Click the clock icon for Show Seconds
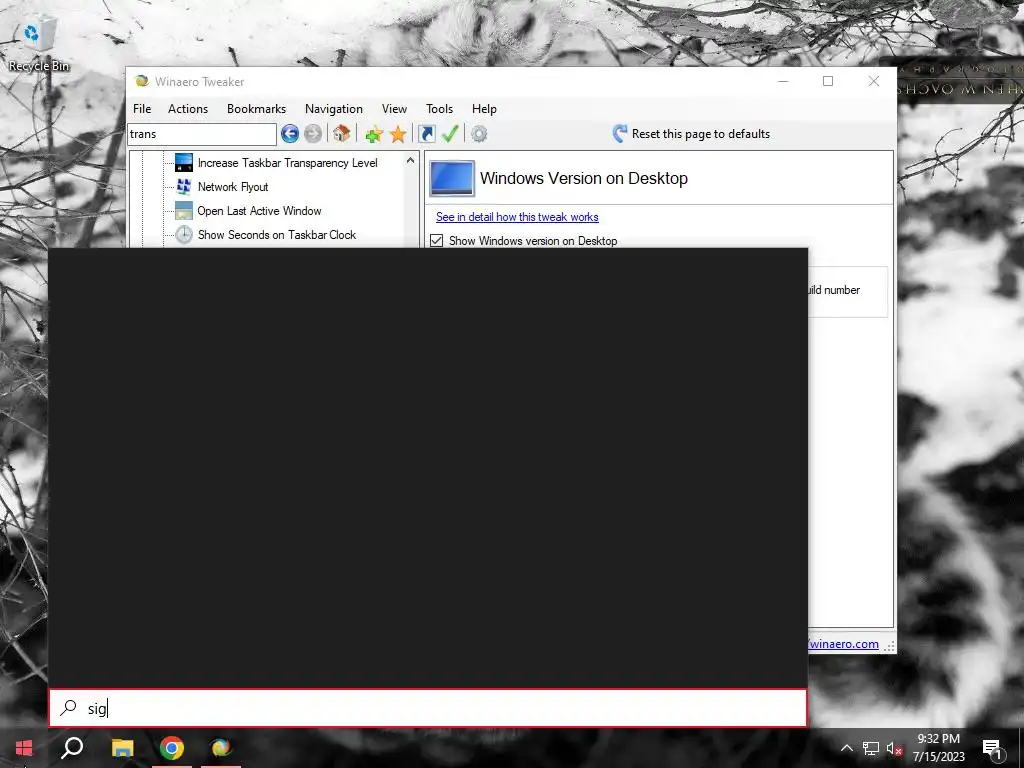Screen dimensions: 1024x768 coord(184,234)
